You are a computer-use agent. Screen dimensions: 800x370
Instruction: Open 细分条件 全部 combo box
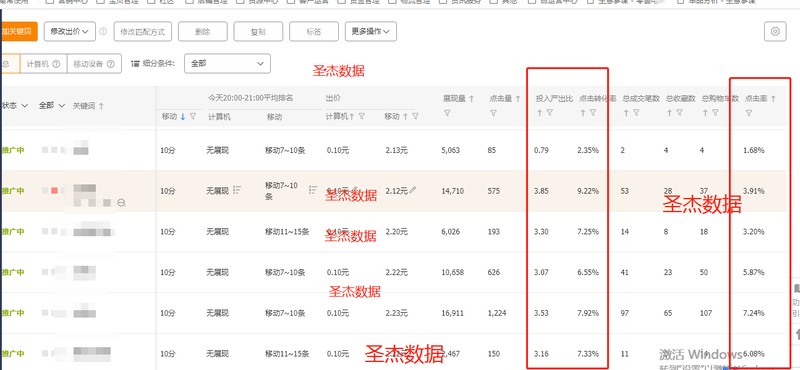pos(227,64)
